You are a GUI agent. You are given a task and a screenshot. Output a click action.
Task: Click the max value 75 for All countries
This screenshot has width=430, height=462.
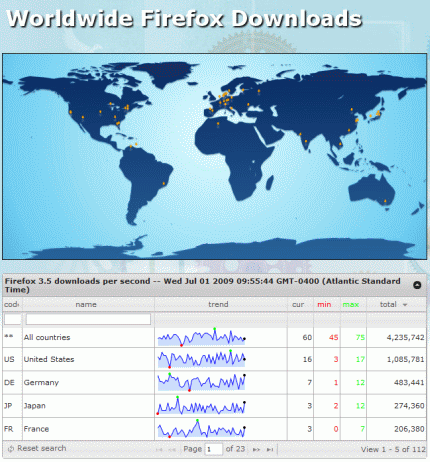click(360, 338)
